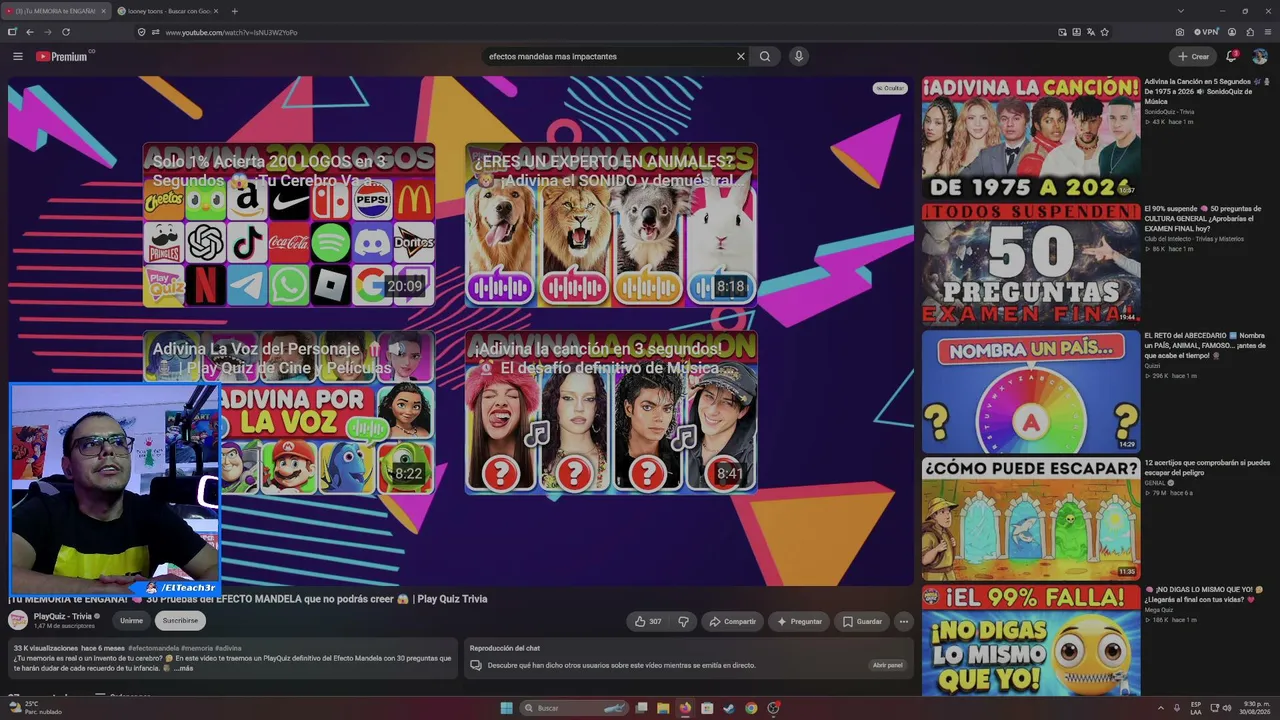This screenshot has height=720, width=1280.
Task: Open more actions three-dot menu
Action: pyautogui.click(x=903, y=621)
